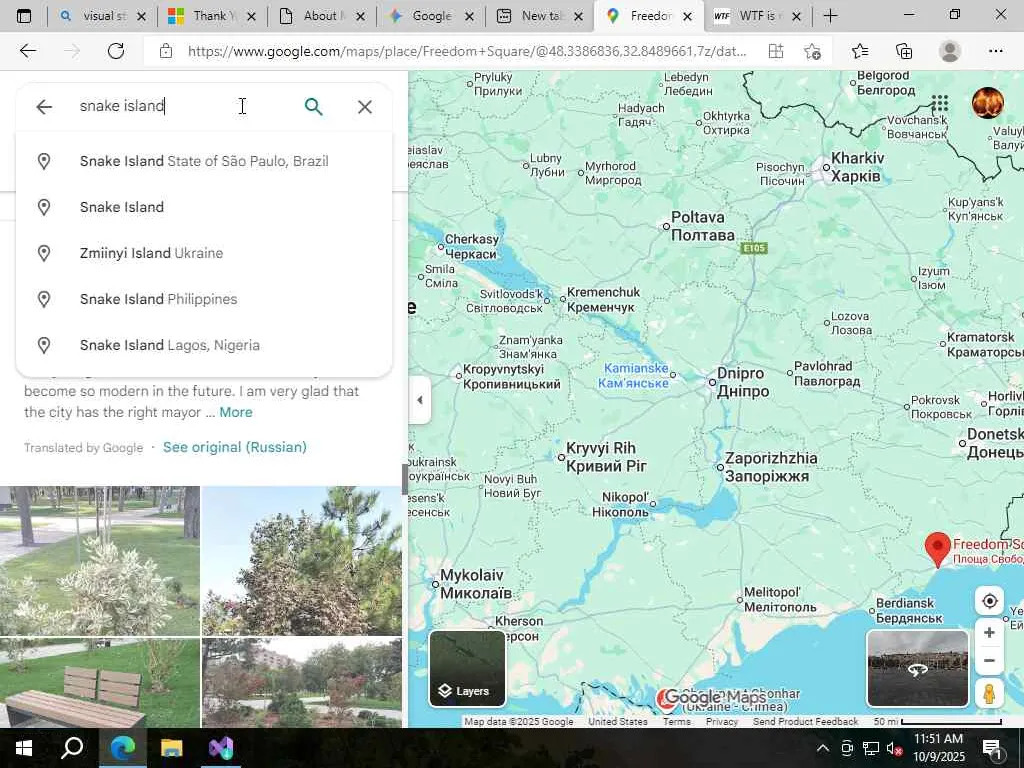Open the More link in the review

tap(236, 412)
